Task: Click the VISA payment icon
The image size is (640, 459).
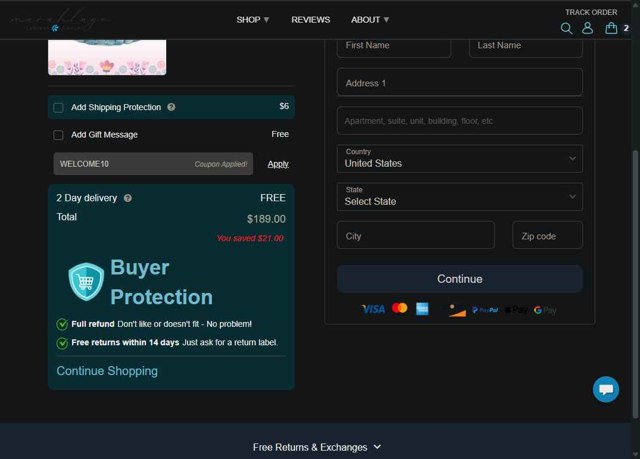Action: [x=373, y=309]
